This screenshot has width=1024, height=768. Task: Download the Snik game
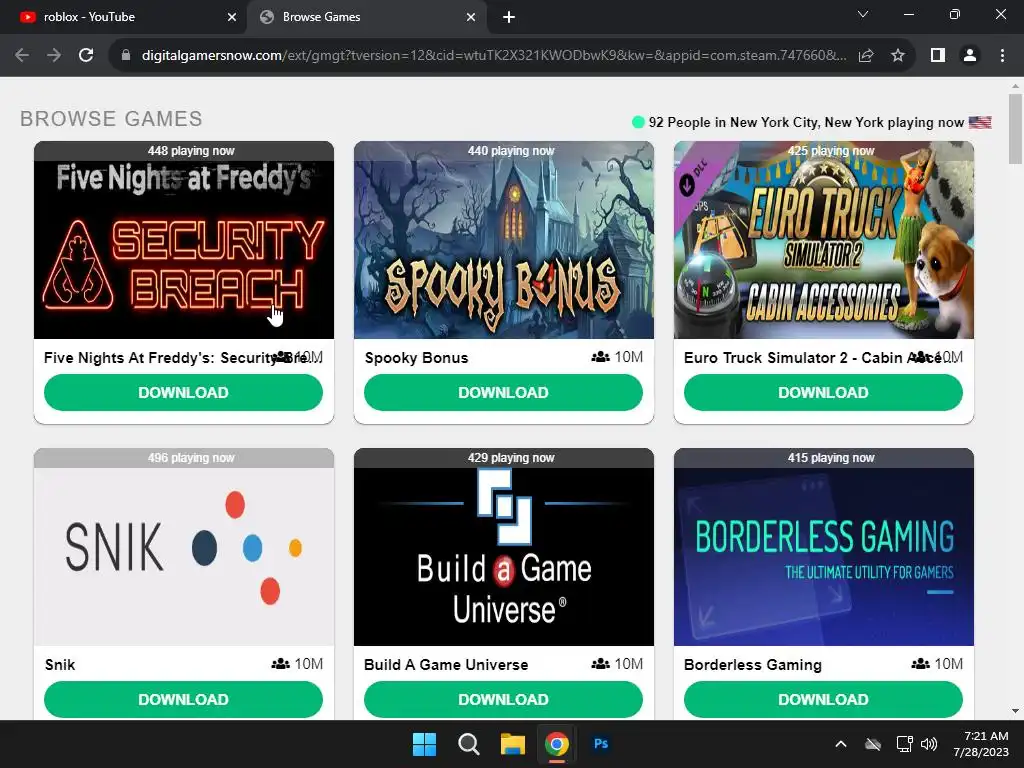pos(184,699)
